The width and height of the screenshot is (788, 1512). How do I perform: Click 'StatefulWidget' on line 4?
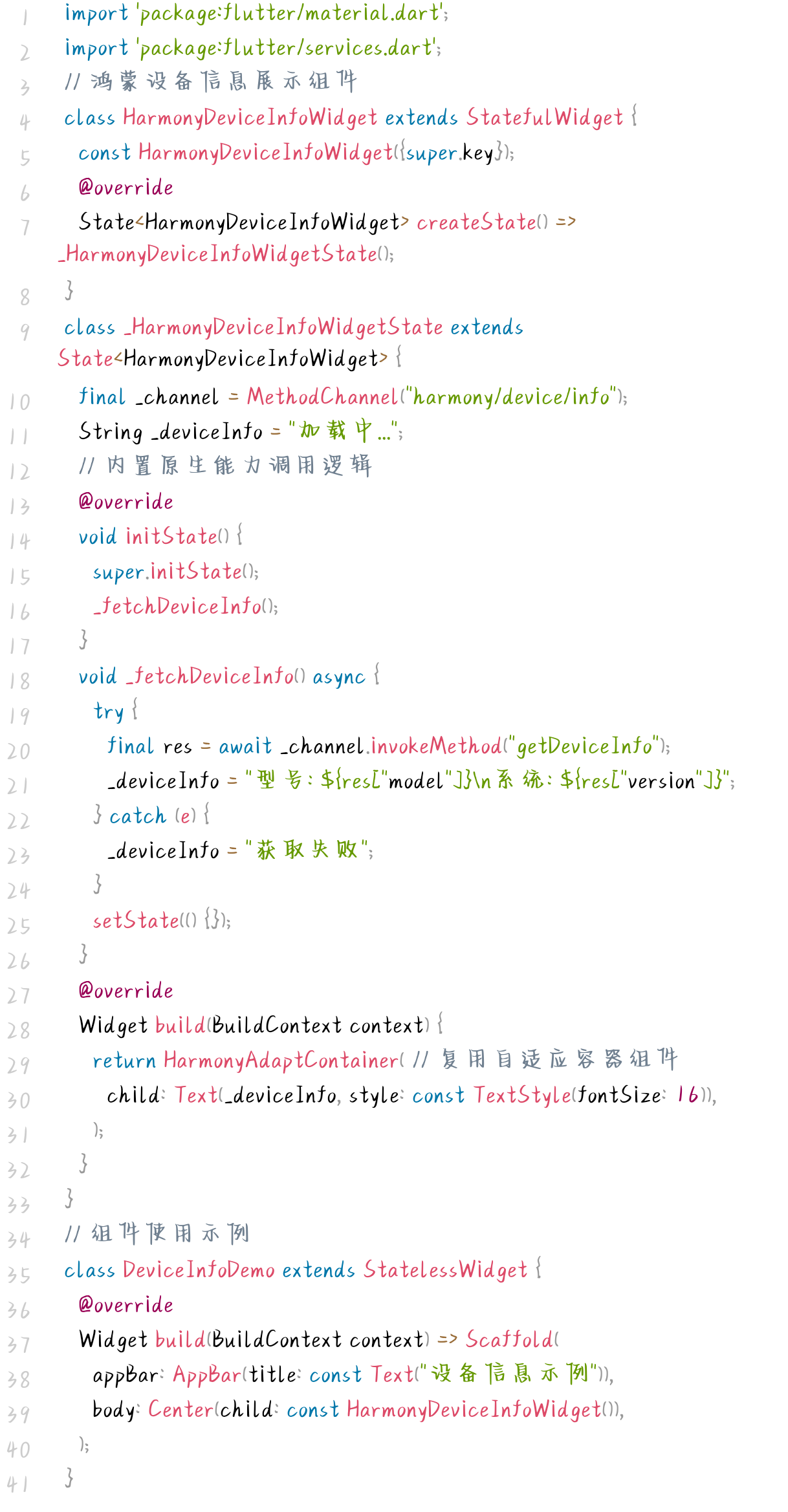545,118
